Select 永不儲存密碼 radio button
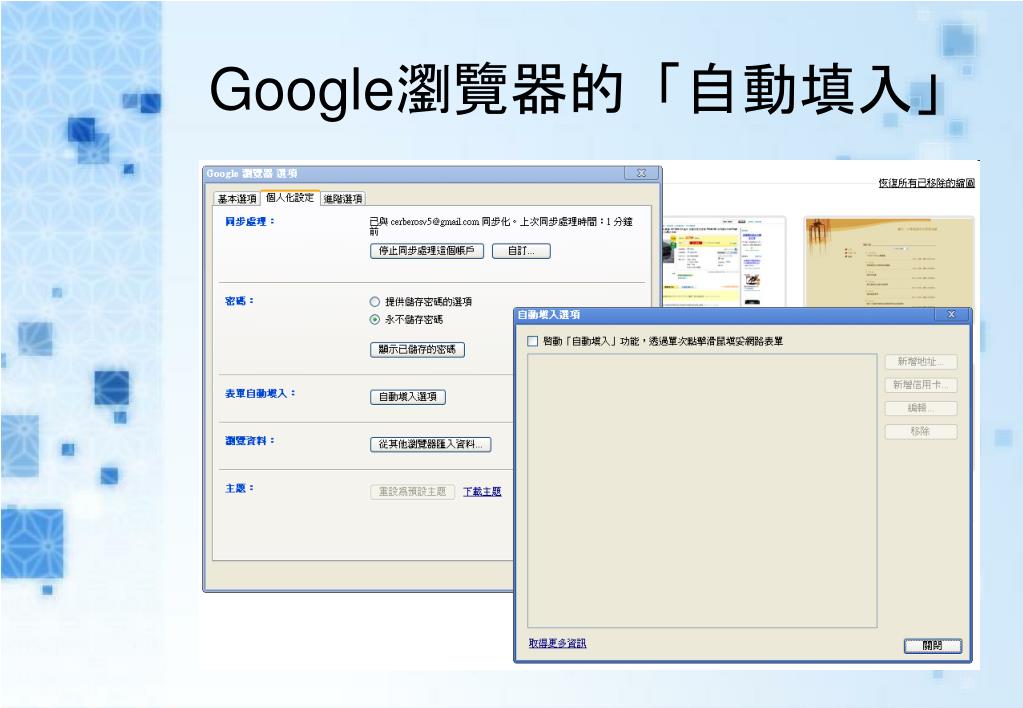 pos(374,320)
